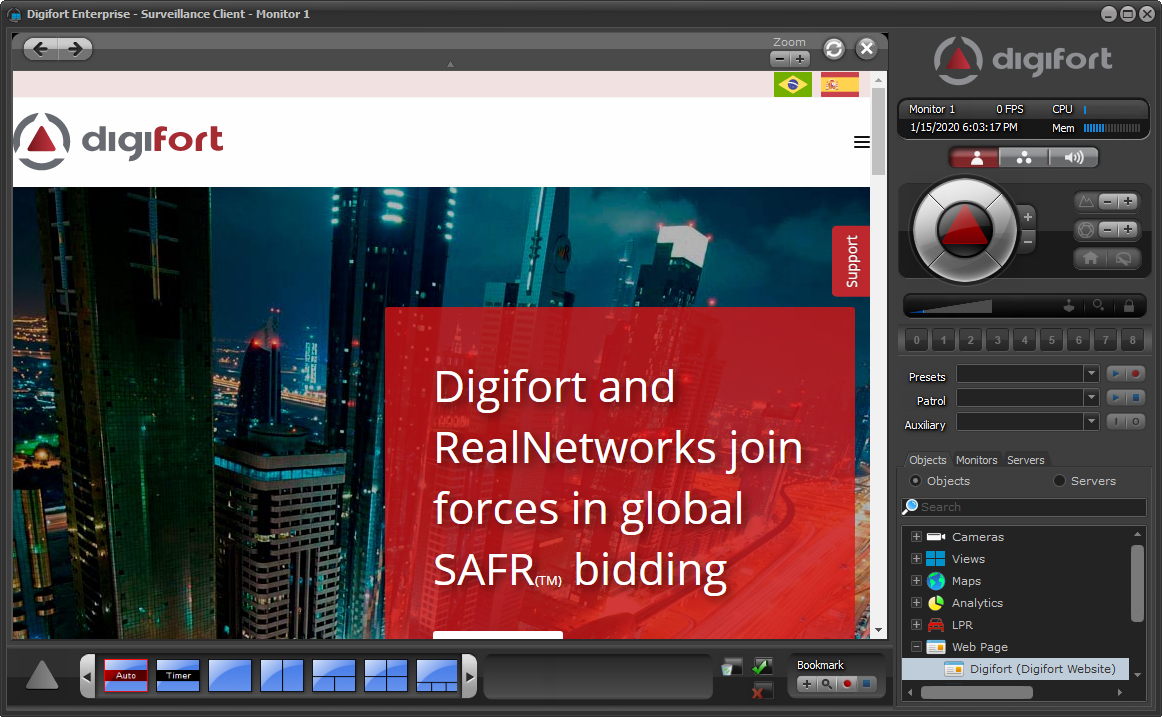Decrease focus next to mountain icon

(x=1107, y=201)
